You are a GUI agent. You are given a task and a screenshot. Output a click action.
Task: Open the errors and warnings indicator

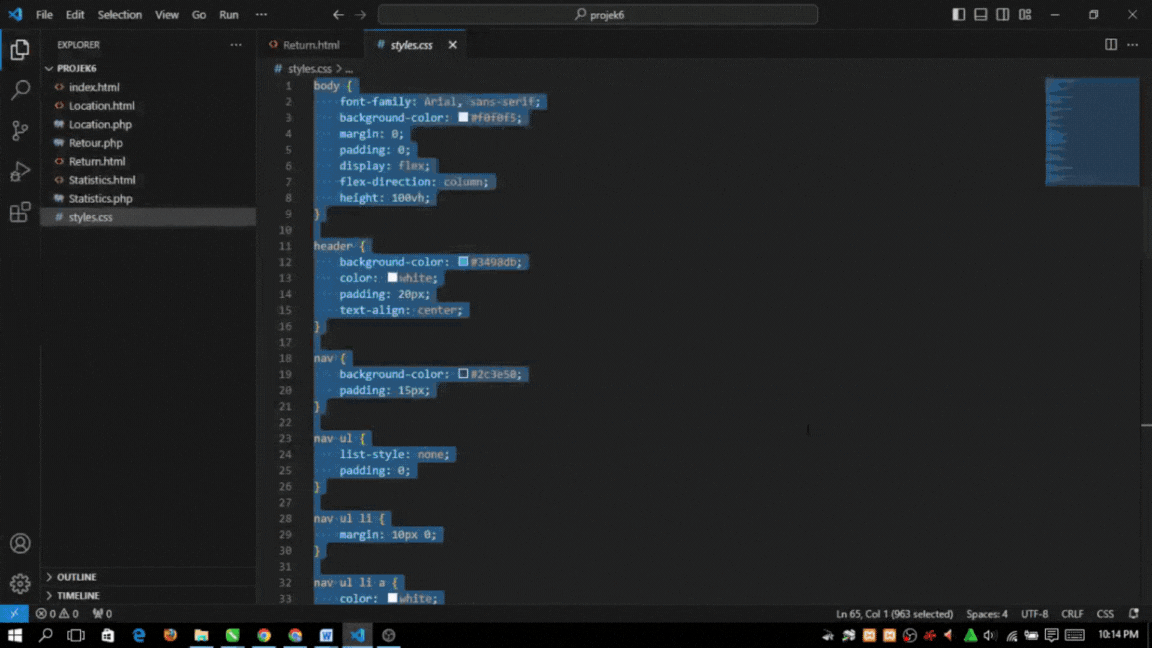pos(57,613)
